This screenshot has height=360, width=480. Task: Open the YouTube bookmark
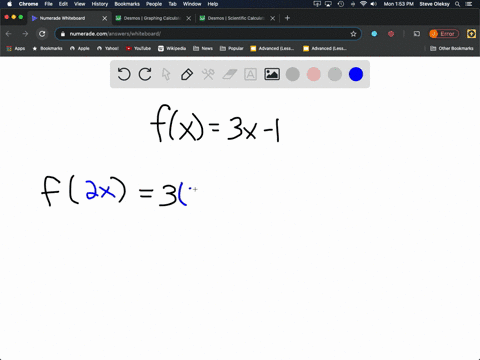click(x=138, y=48)
